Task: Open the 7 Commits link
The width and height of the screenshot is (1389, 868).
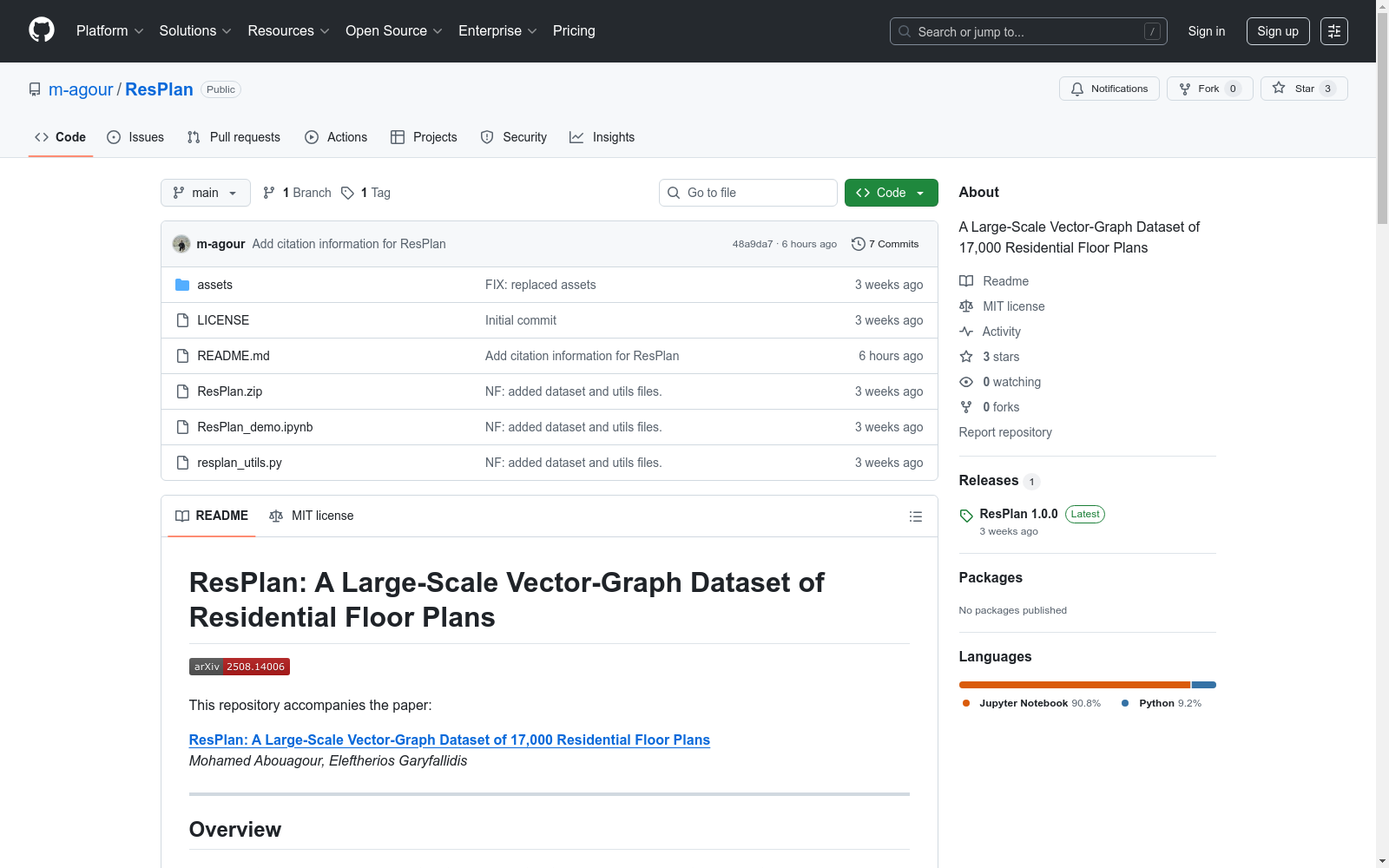Action: click(x=885, y=244)
